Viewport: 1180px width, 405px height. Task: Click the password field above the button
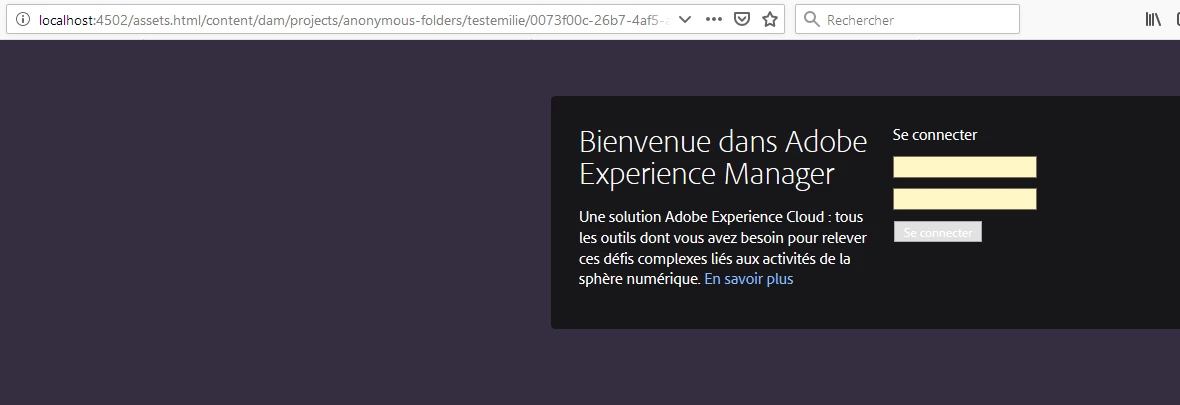click(x=965, y=199)
